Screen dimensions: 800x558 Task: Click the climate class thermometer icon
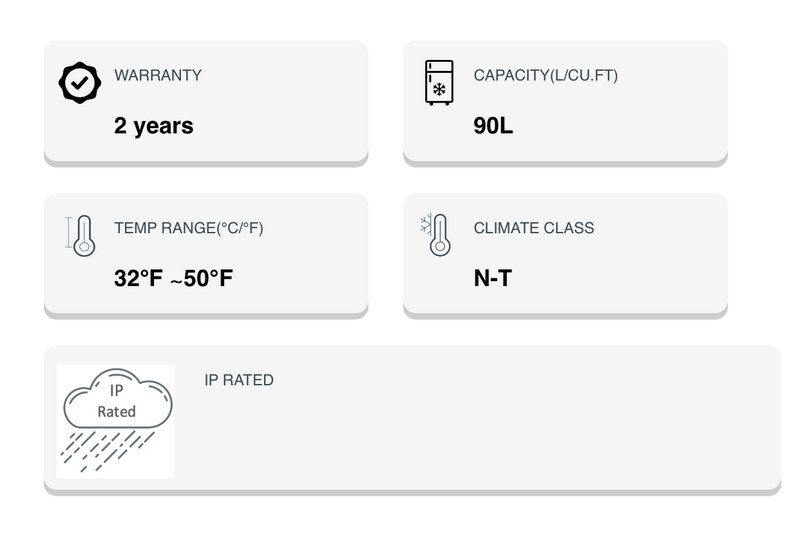(440, 236)
